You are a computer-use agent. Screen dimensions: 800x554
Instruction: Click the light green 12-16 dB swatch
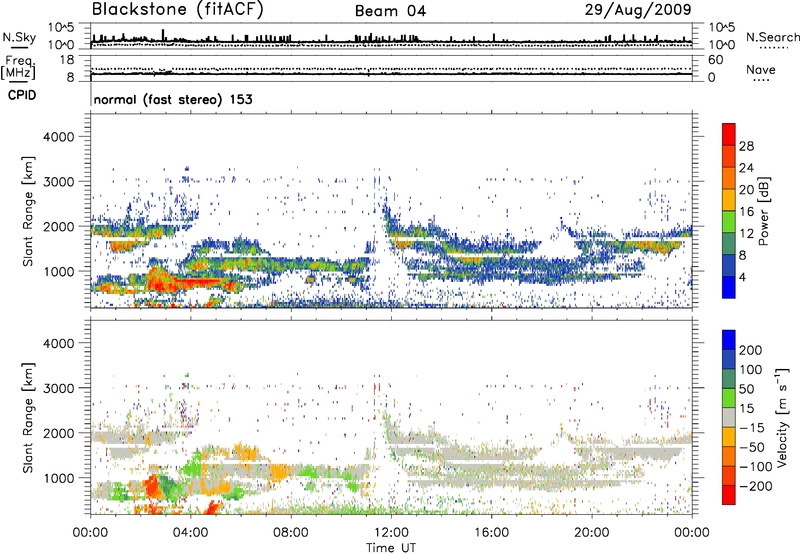(x=729, y=221)
